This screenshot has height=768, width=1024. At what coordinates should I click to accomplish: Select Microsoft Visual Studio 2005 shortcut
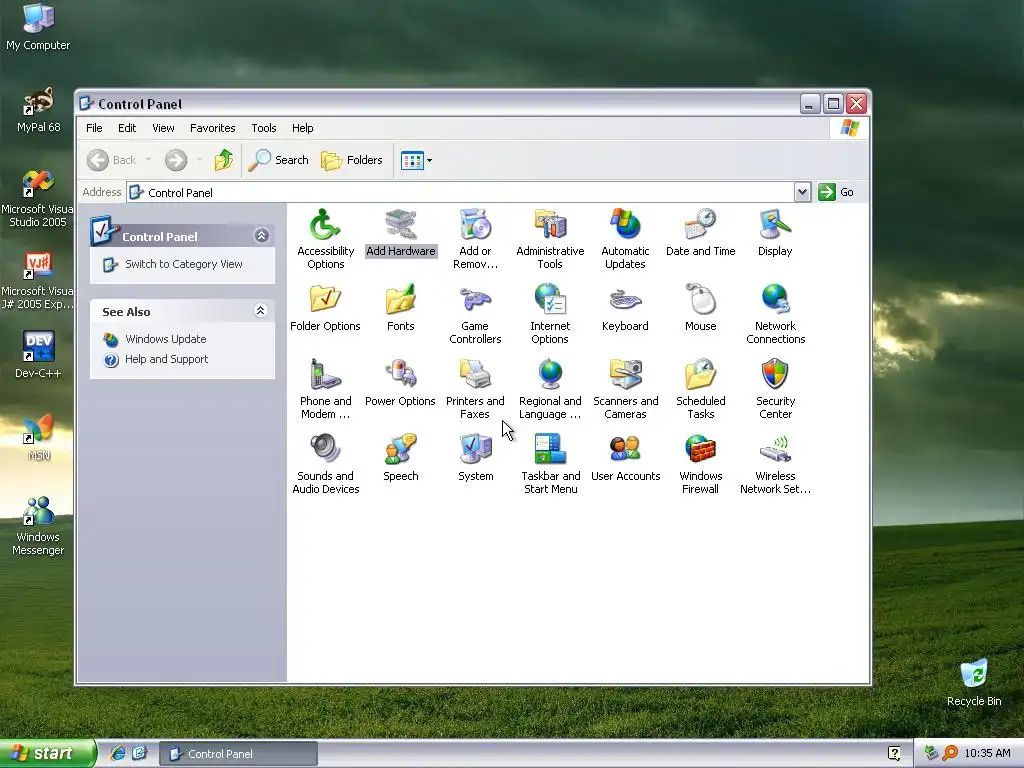point(38,199)
